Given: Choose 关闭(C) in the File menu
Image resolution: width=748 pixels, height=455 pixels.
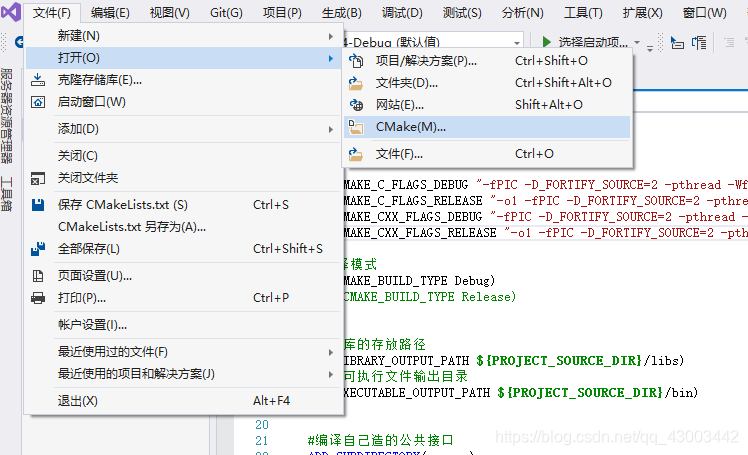Looking at the screenshot, I should [183, 155].
